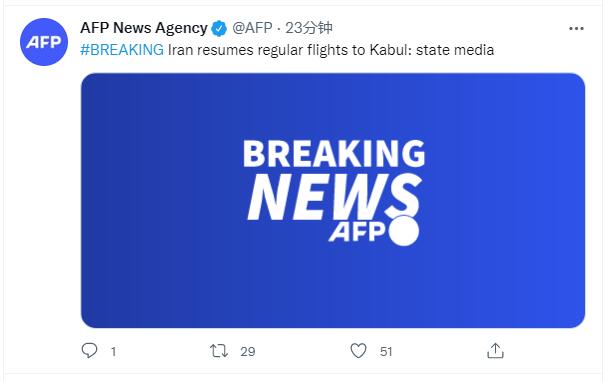The image size is (612, 381).
Task: Open the share upload arrow icon
Action: [495, 350]
